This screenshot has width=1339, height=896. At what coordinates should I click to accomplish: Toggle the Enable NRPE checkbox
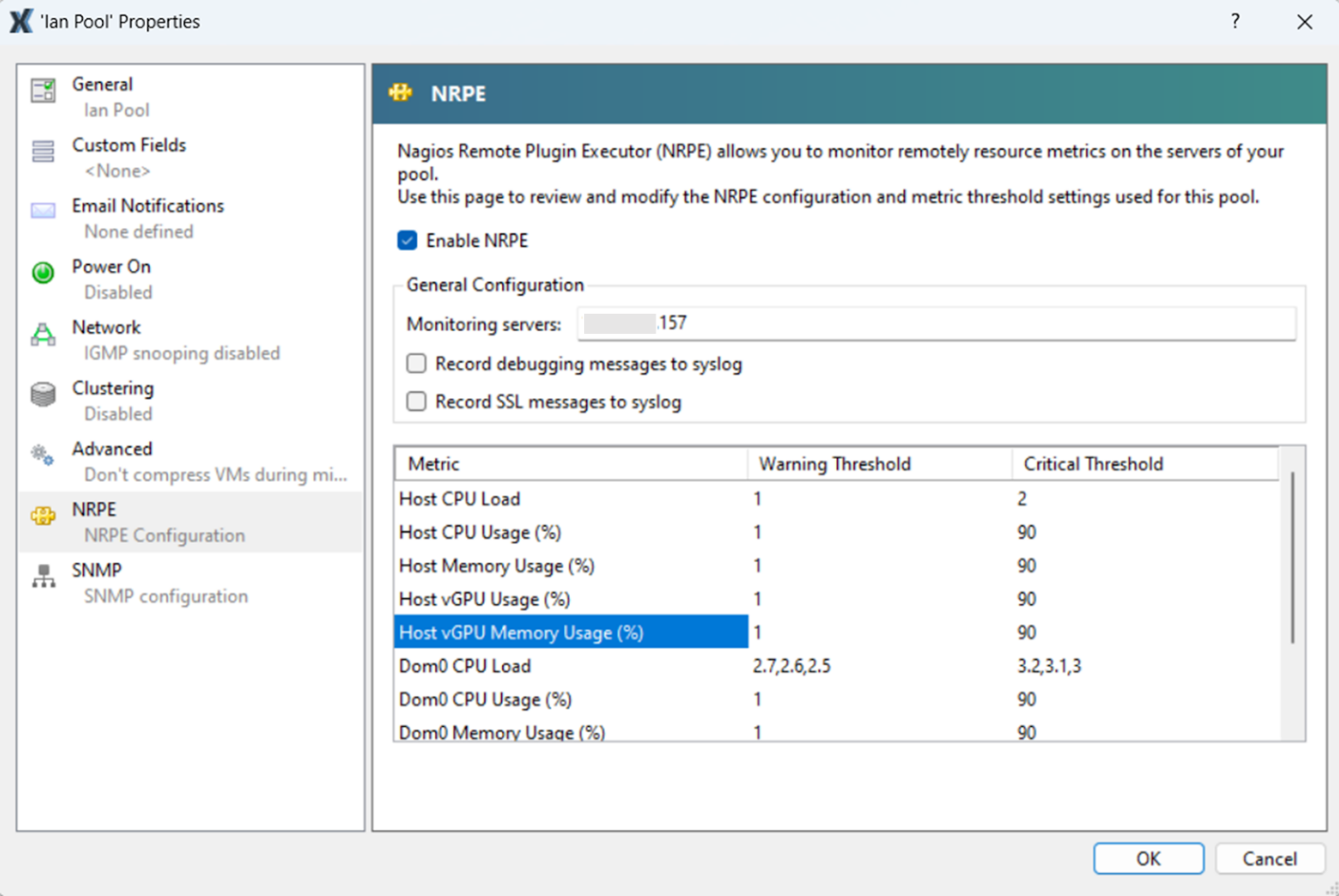407,240
